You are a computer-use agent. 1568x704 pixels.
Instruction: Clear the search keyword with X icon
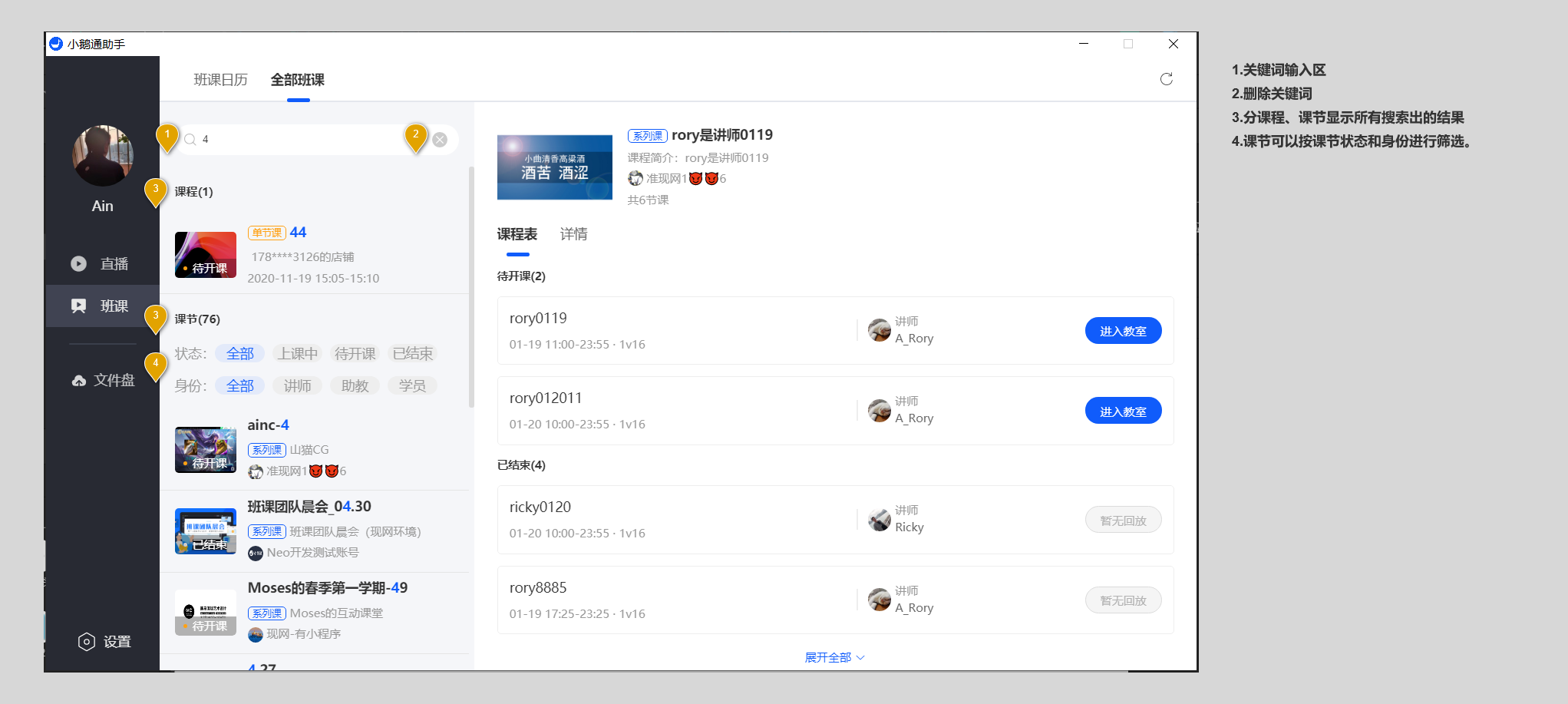[x=440, y=140]
